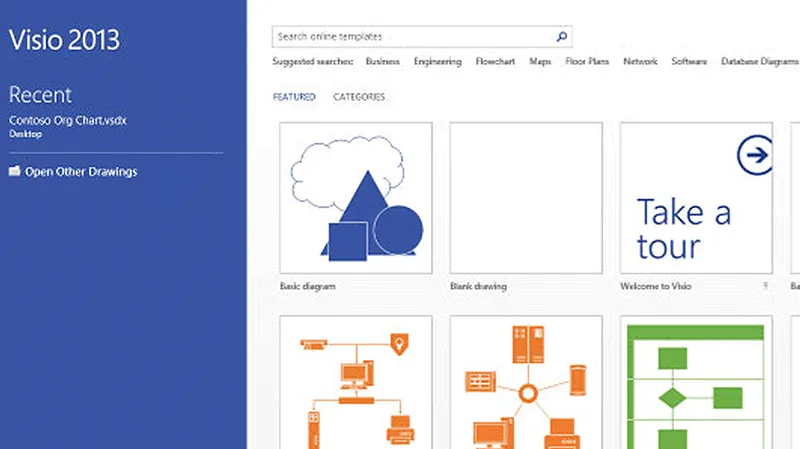Search suggested term Database Diagrams

tap(760, 61)
